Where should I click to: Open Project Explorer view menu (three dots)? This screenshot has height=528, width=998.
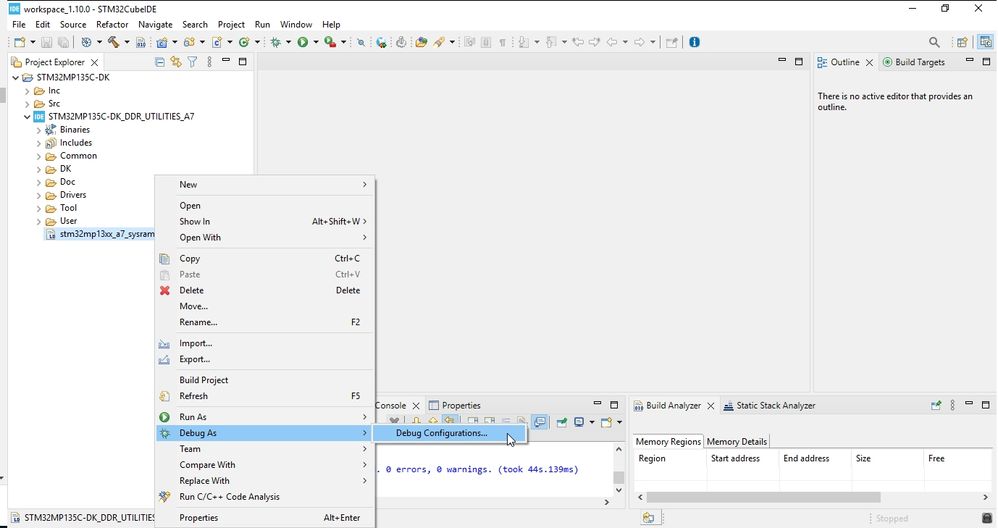[209, 62]
